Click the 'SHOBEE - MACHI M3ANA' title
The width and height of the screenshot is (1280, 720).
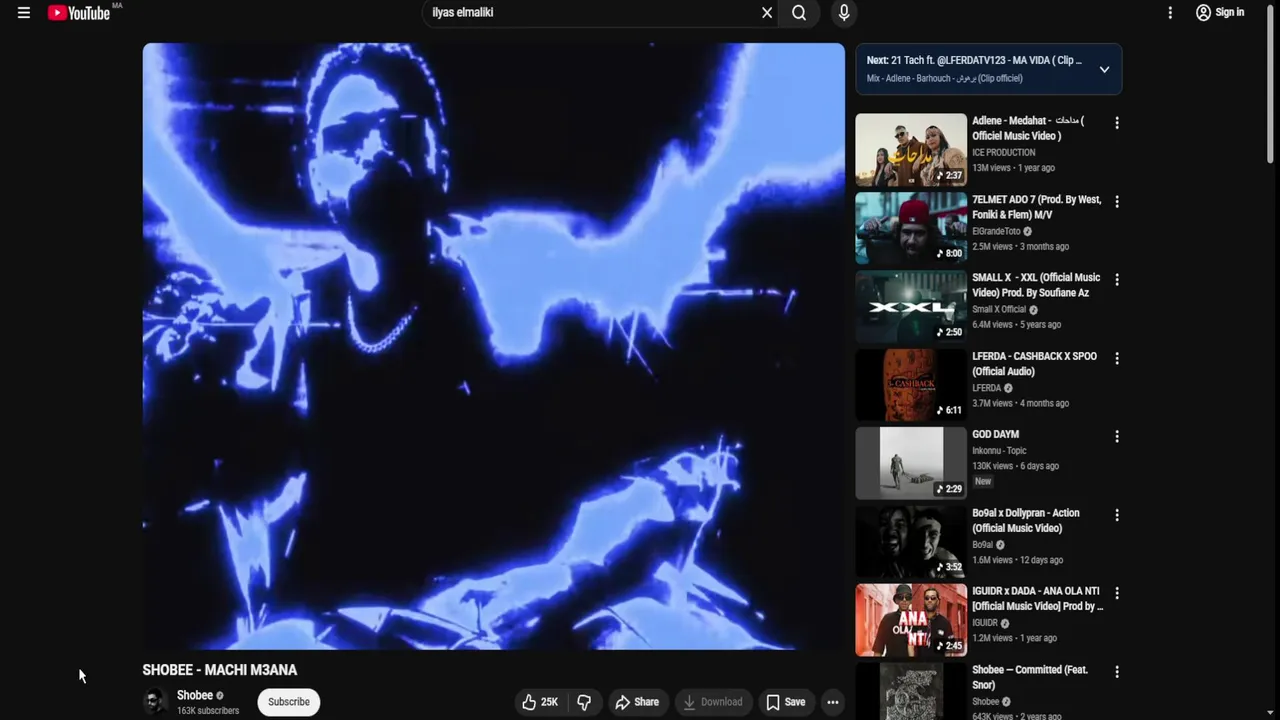[x=220, y=670]
